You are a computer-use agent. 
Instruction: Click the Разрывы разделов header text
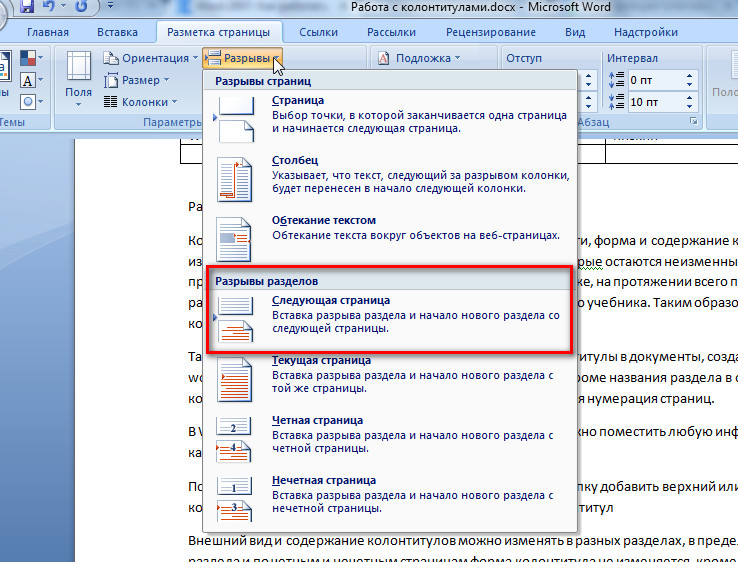266,281
